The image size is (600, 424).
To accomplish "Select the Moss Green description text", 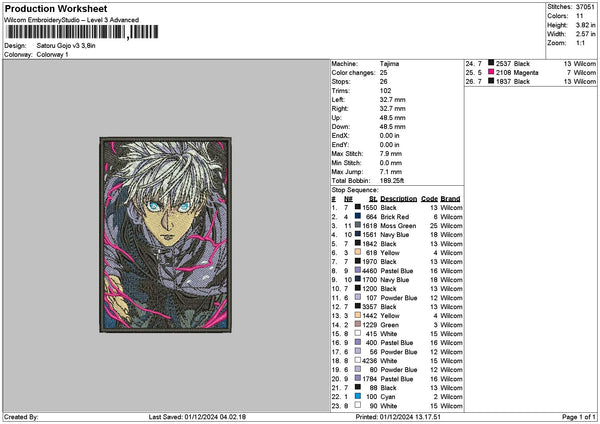I will coord(398,226).
